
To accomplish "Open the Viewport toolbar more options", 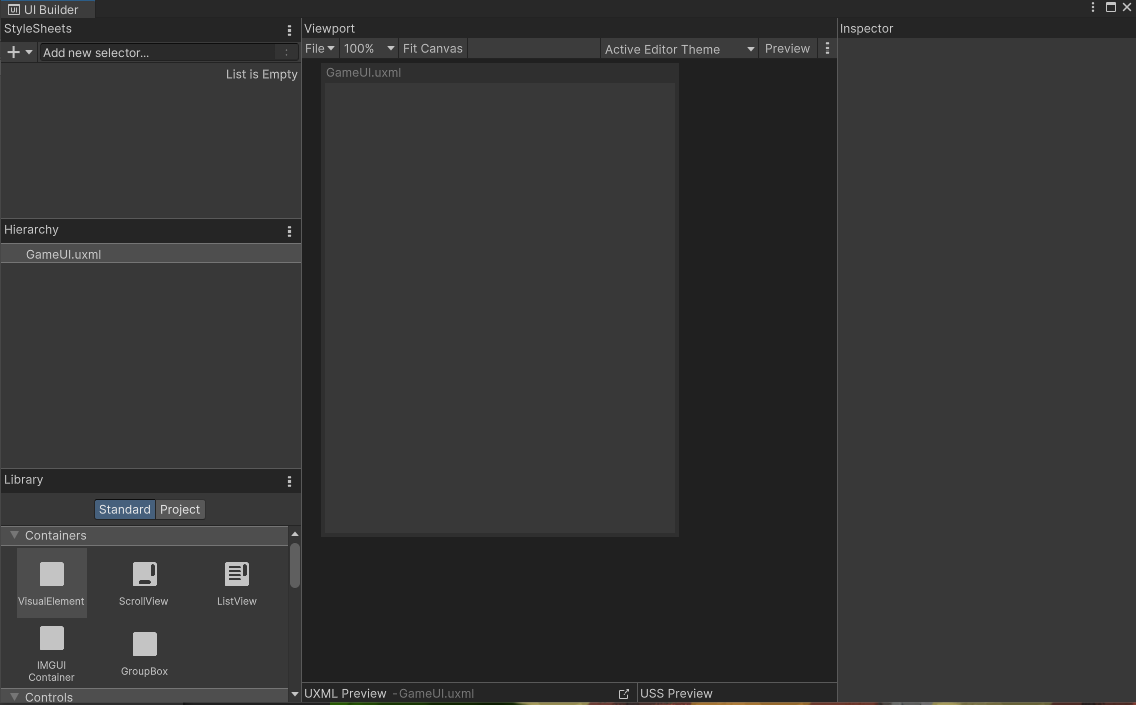I will point(827,48).
